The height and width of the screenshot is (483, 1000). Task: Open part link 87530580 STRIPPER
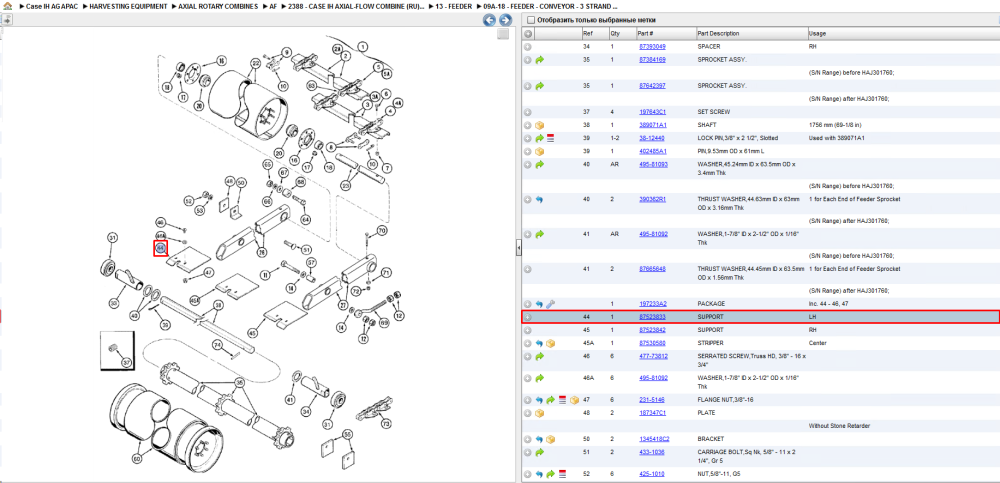652,343
